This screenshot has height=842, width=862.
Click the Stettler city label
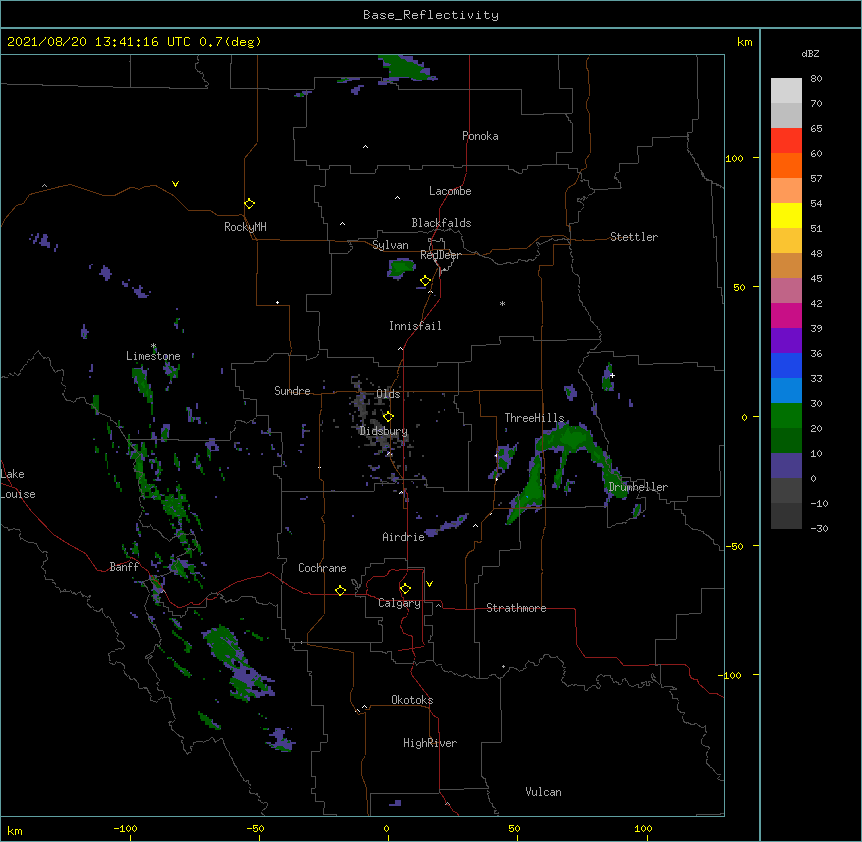[634, 237]
